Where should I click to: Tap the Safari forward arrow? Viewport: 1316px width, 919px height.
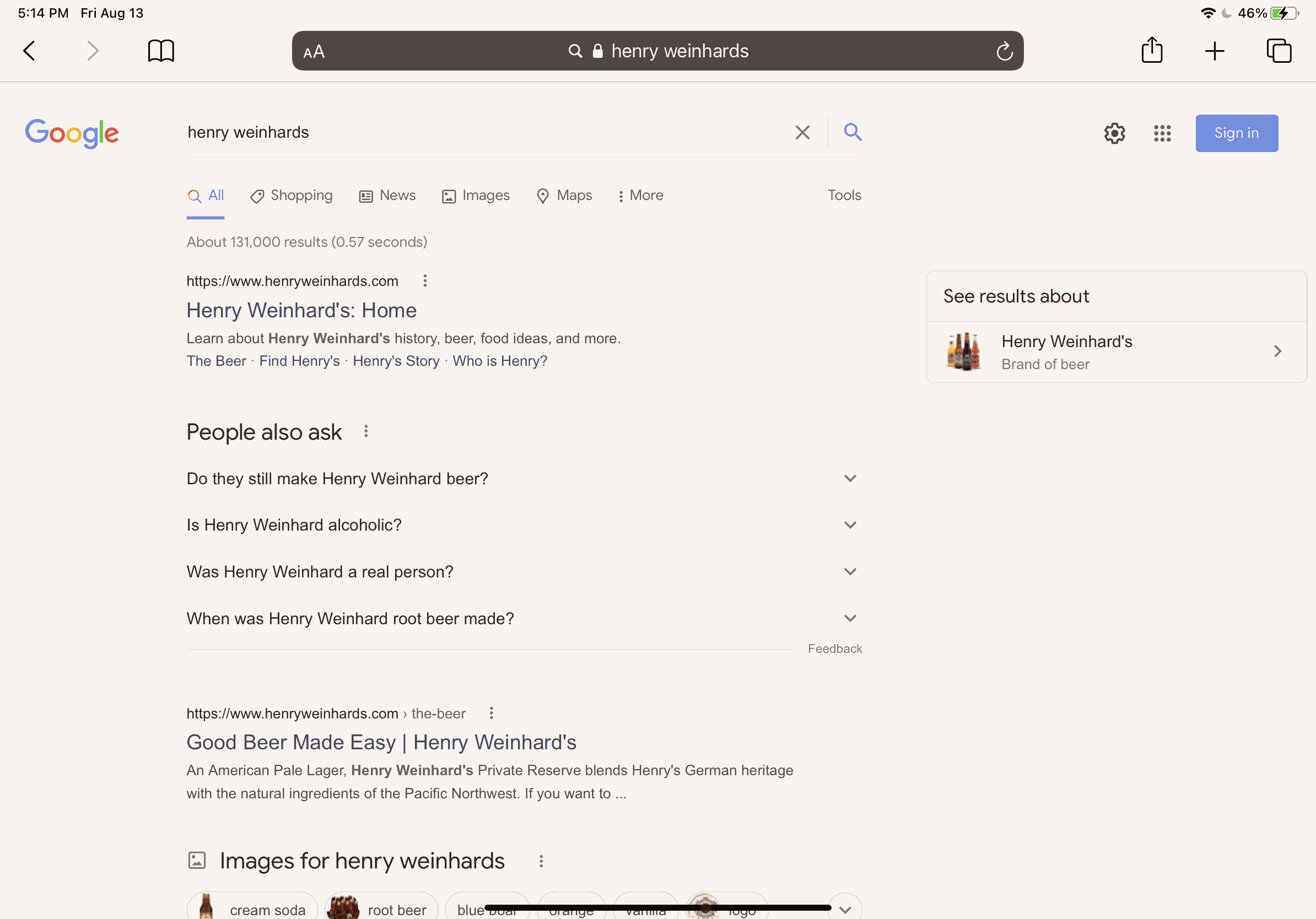[92, 51]
